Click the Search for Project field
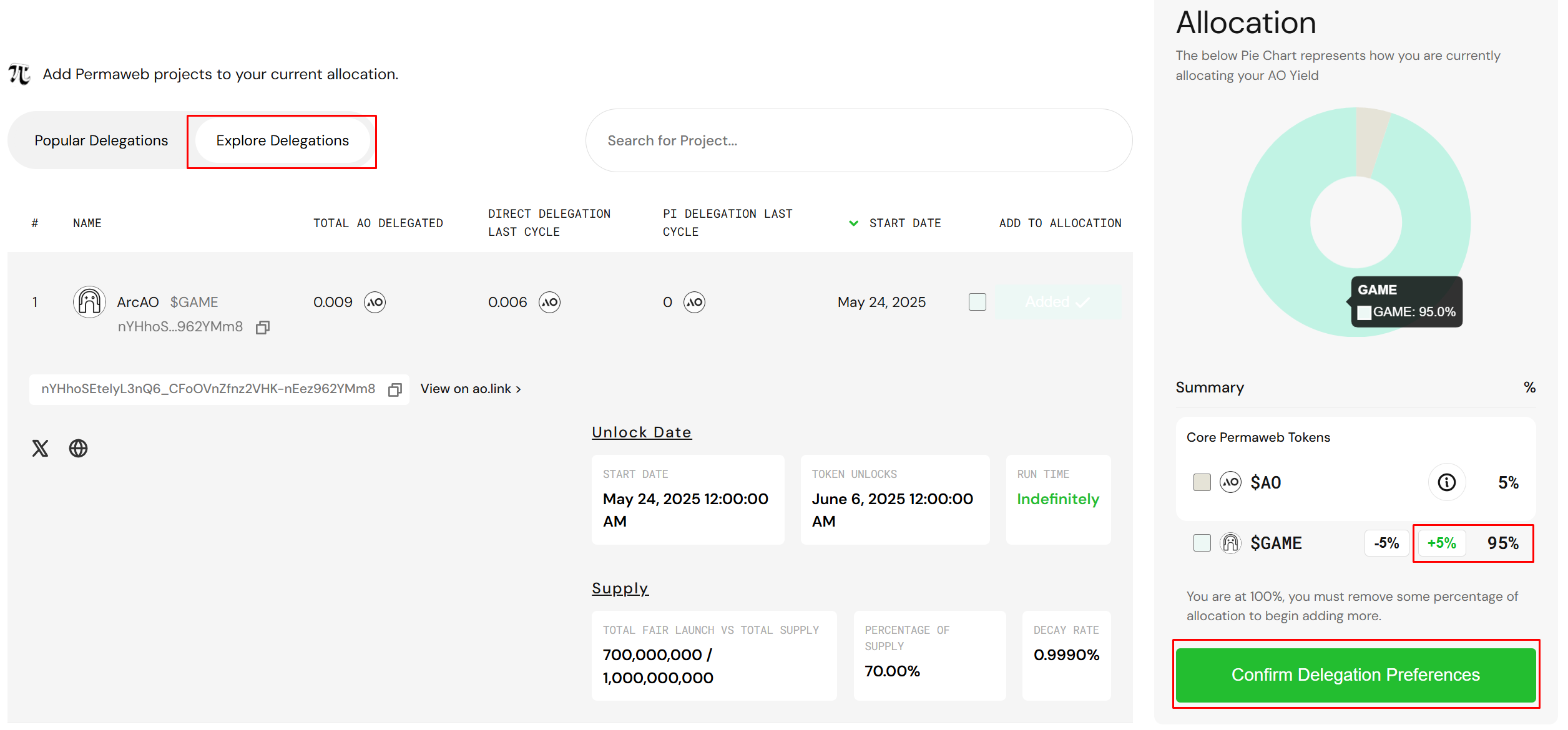 click(858, 140)
